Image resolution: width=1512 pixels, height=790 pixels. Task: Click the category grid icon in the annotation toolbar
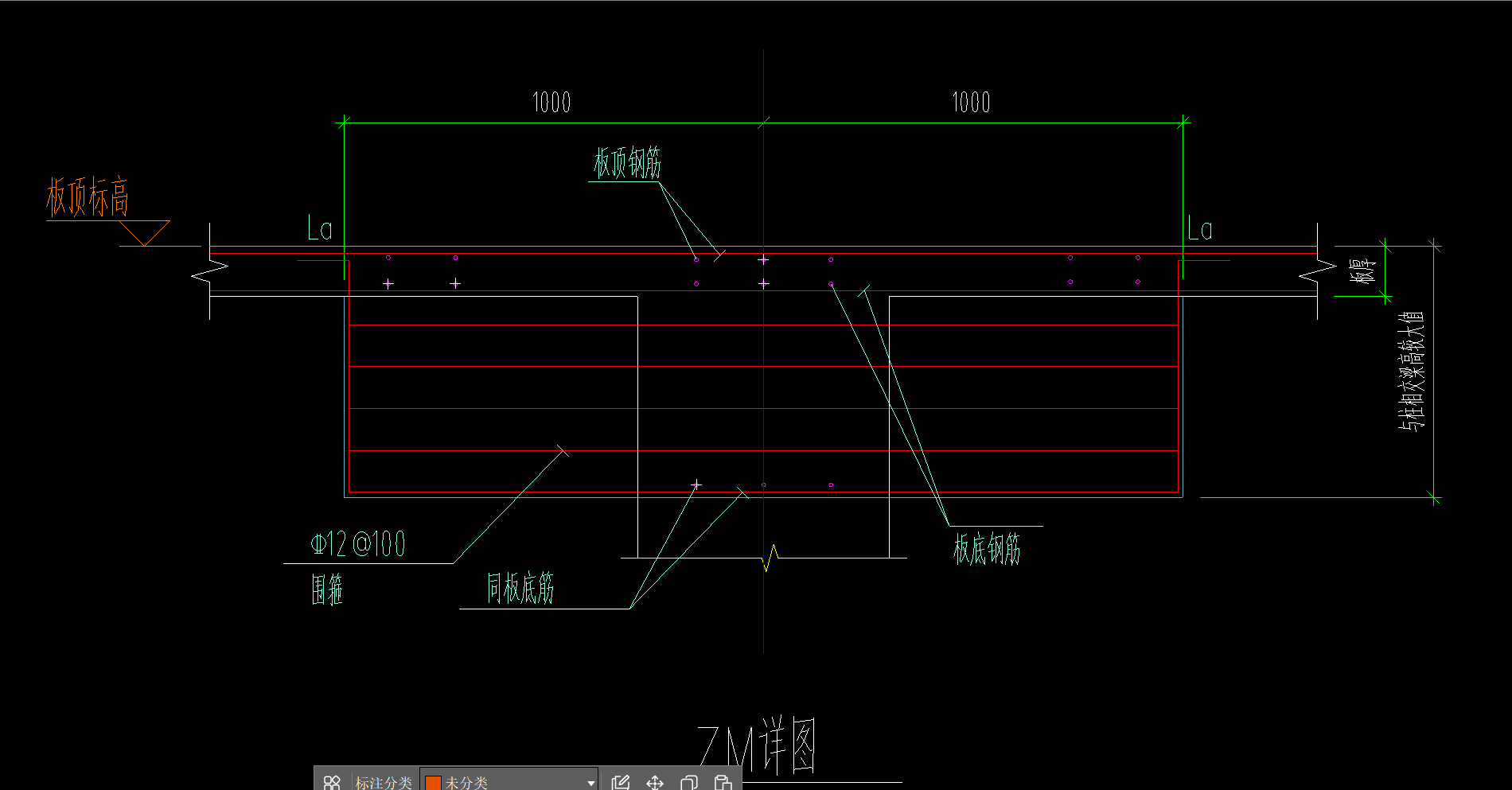pyautogui.click(x=332, y=782)
